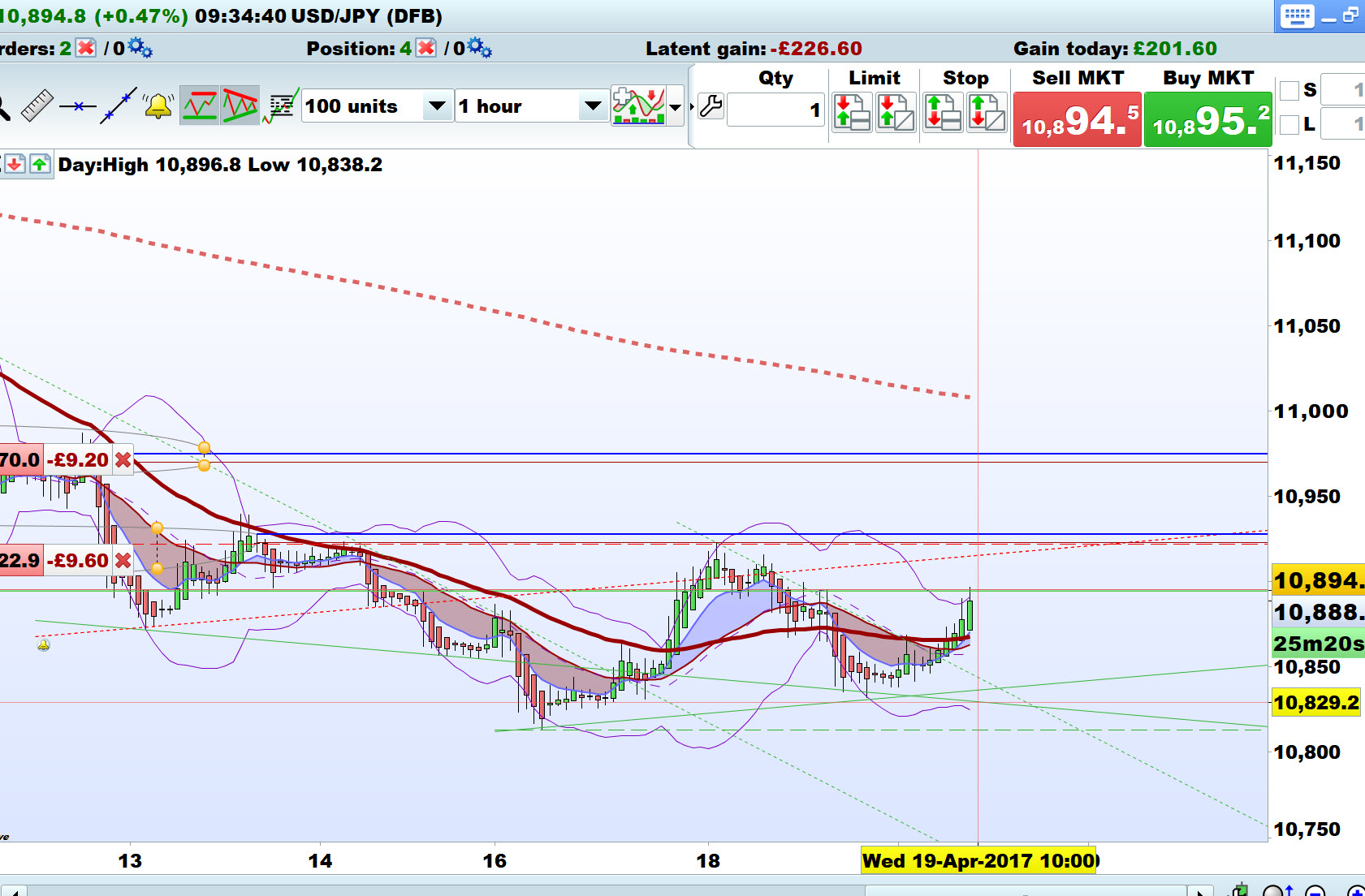The image size is (1365, 896).
Task: Click the yellow 10,829.2 price label
Action: 1316,703
